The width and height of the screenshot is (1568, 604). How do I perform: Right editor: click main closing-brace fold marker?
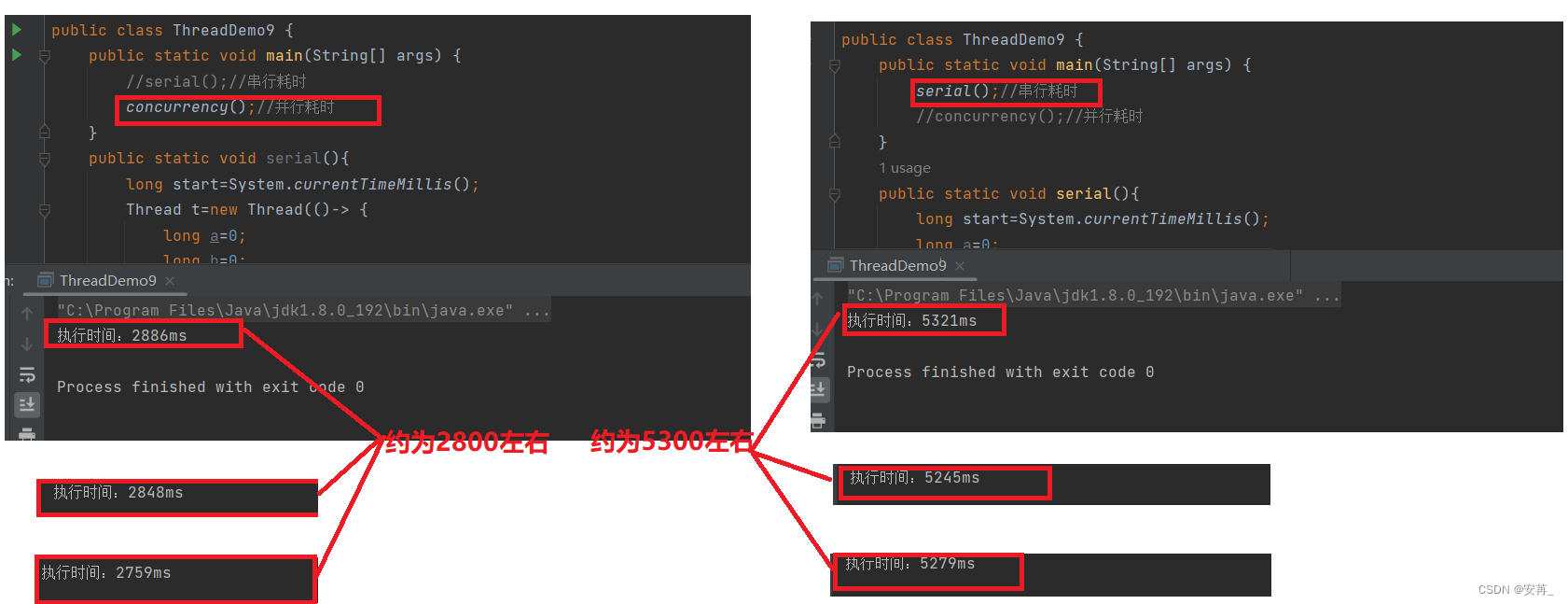coord(835,142)
